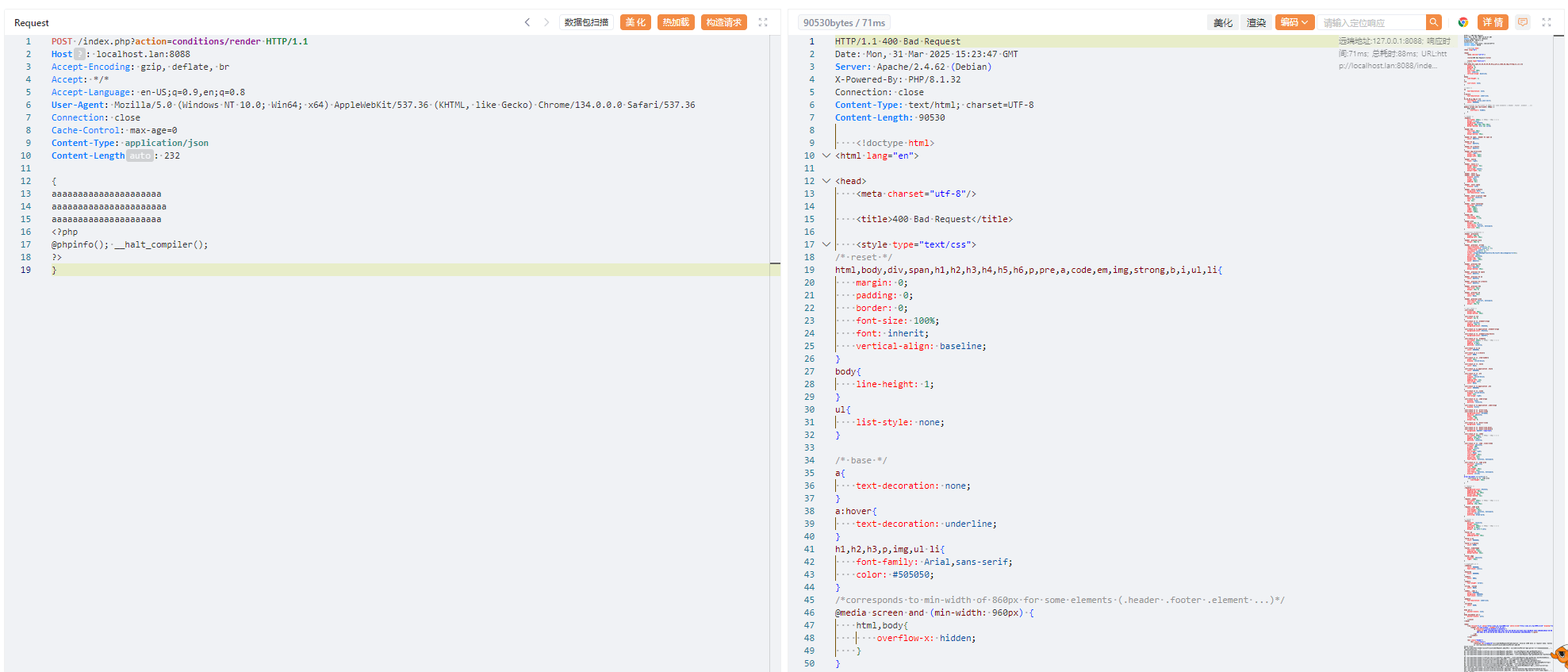Image resolution: width=1568 pixels, height=672 pixels.
Task: Collapse the head tag fold at line 12
Action: tap(826, 181)
